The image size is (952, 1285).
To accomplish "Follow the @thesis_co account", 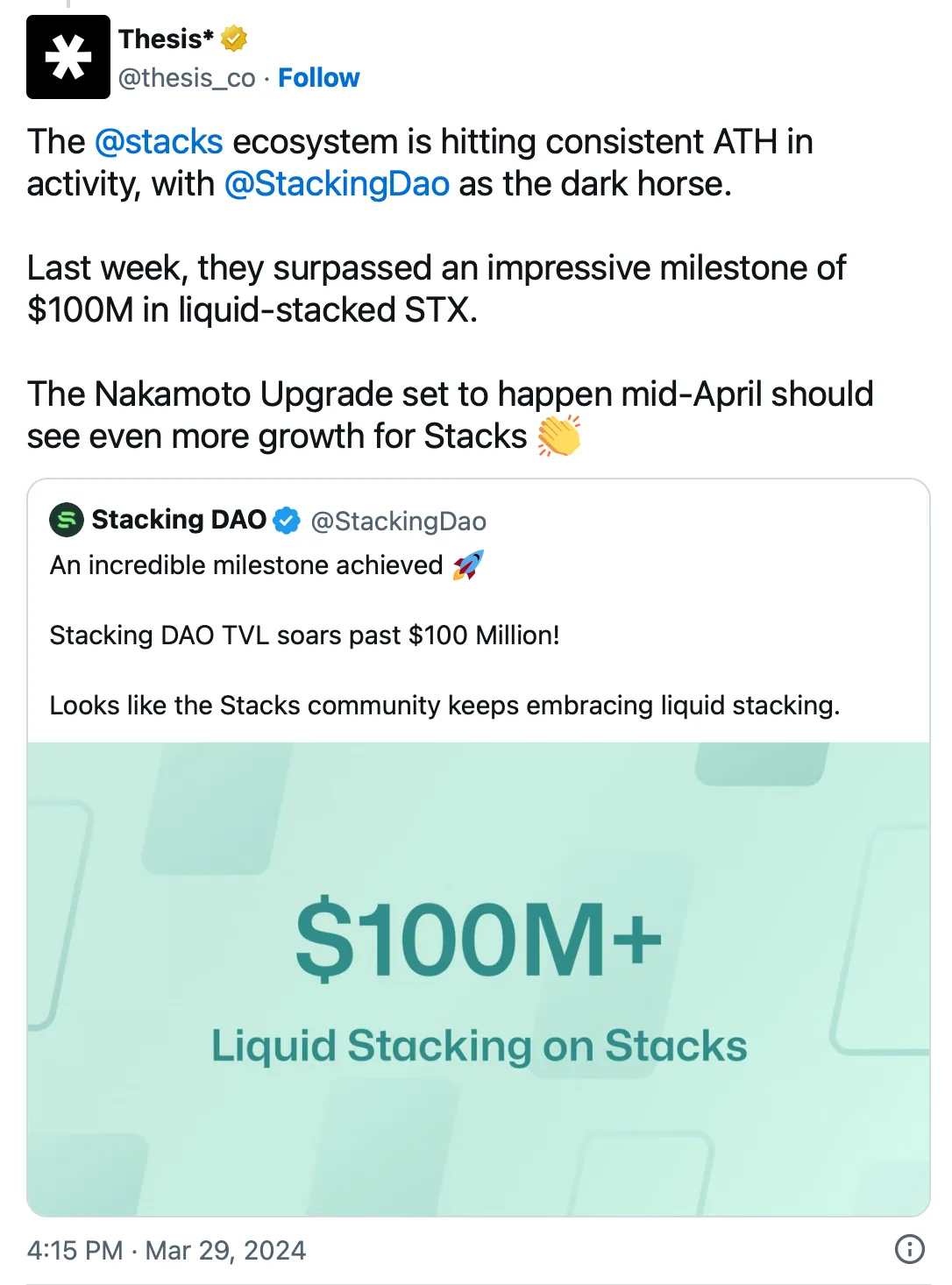I will coord(319,78).
